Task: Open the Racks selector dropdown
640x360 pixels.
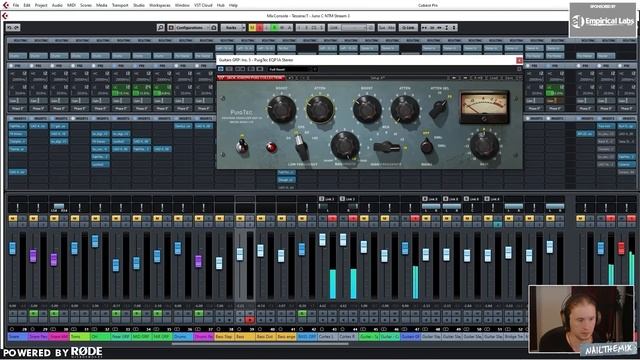Action: [x=233, y=27]
